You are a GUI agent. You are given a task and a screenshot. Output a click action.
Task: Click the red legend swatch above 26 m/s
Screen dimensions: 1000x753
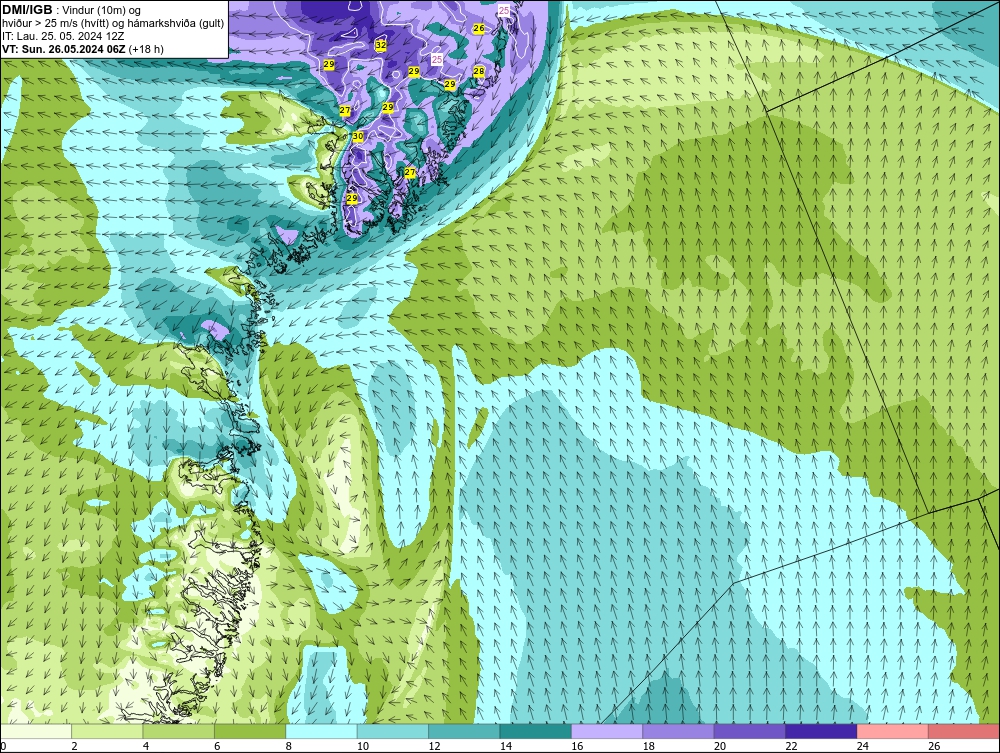coord(964,731)
